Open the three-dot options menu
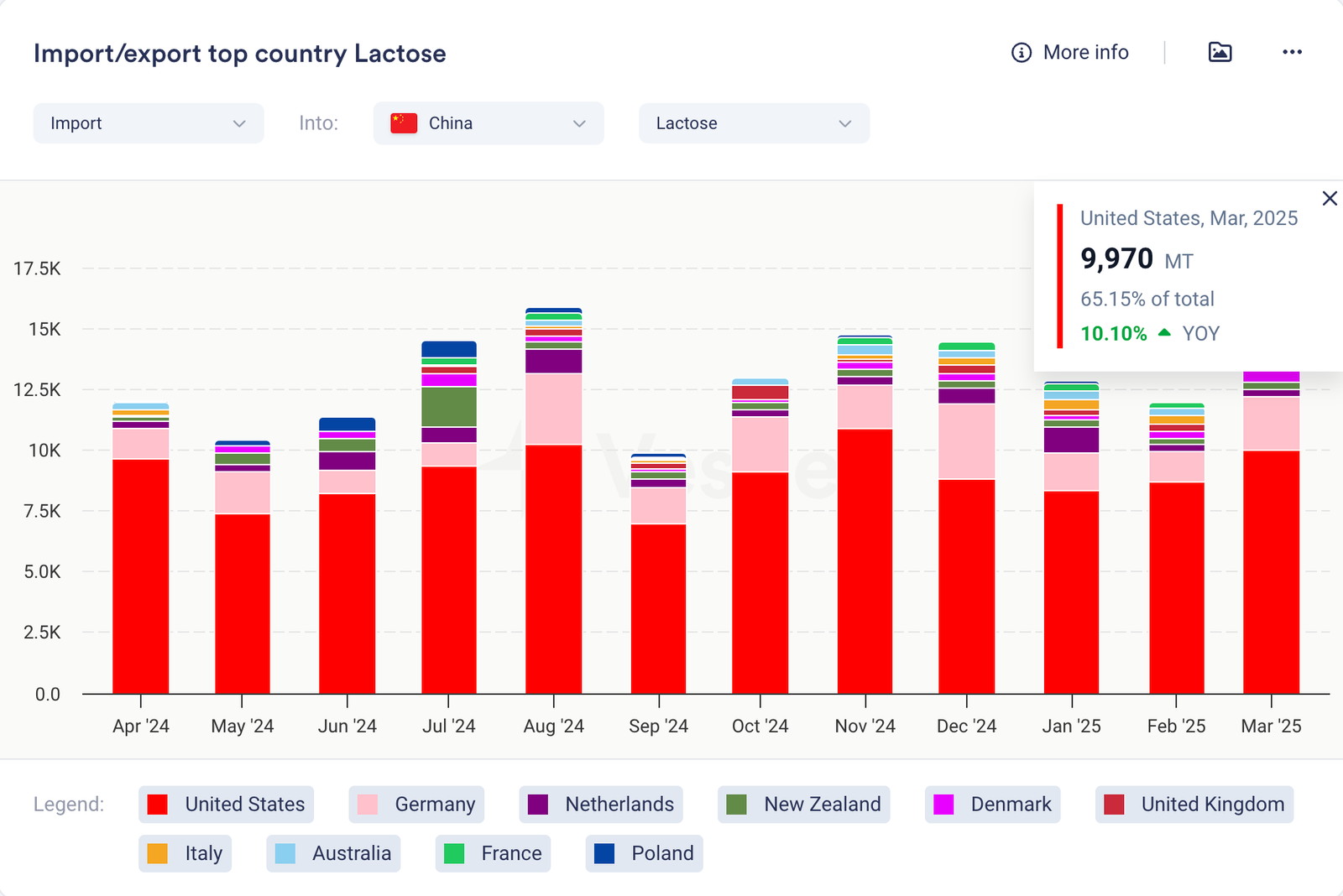This screenshot has height=896, width=1343. (x=1292, y=52)
